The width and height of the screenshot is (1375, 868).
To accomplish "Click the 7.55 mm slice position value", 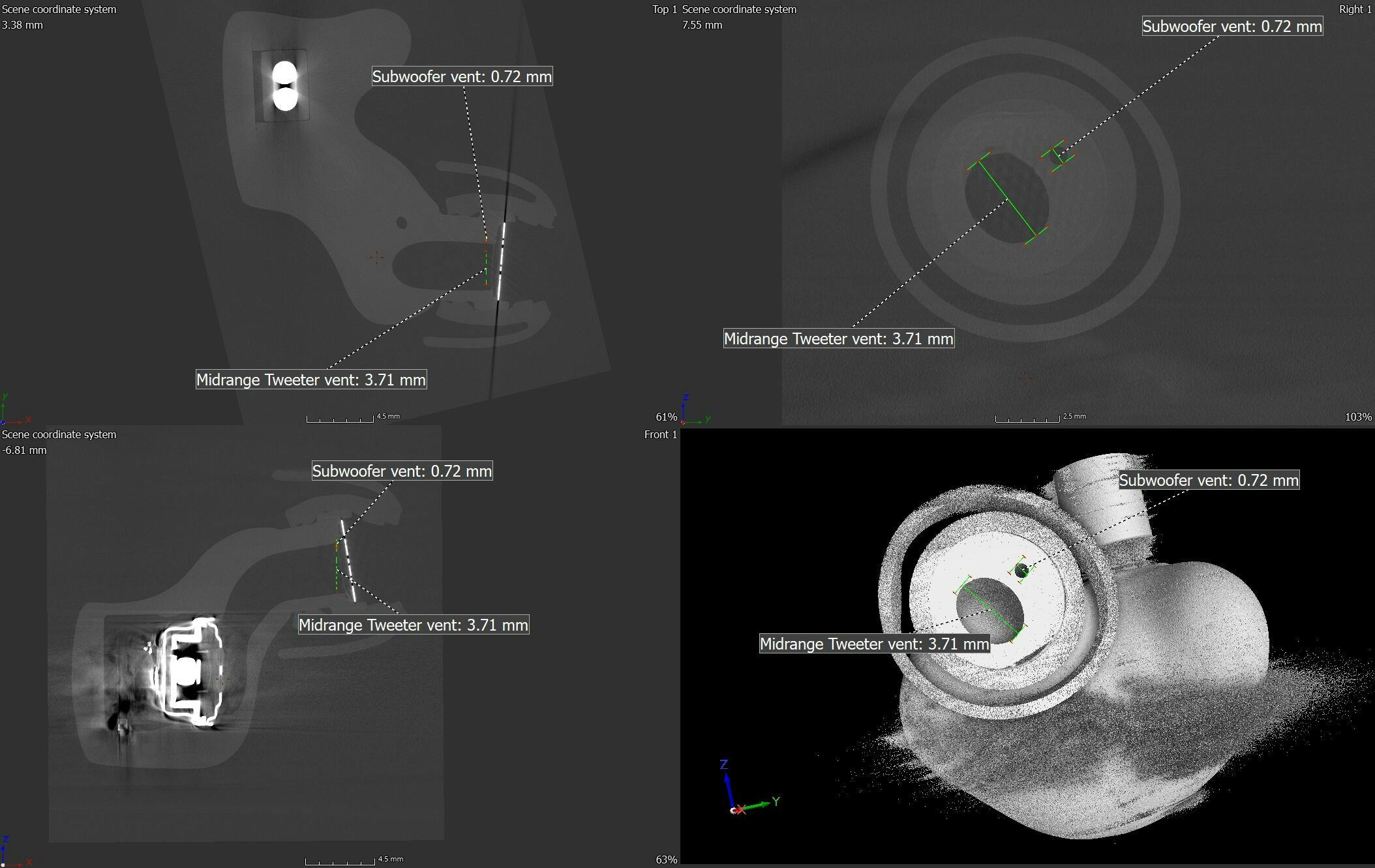I will [703, 25].
